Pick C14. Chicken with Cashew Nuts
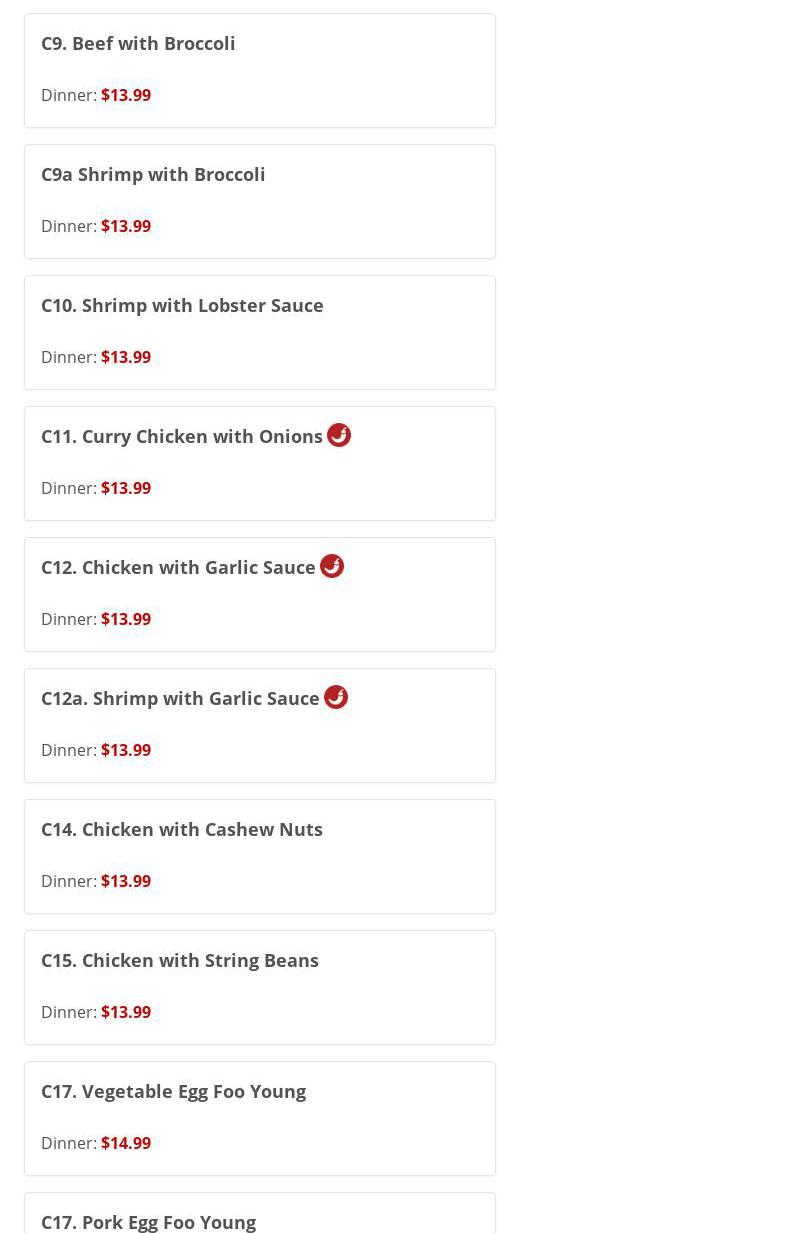Viewport: 785px width, 1233px height. click(x=182, y=829)
